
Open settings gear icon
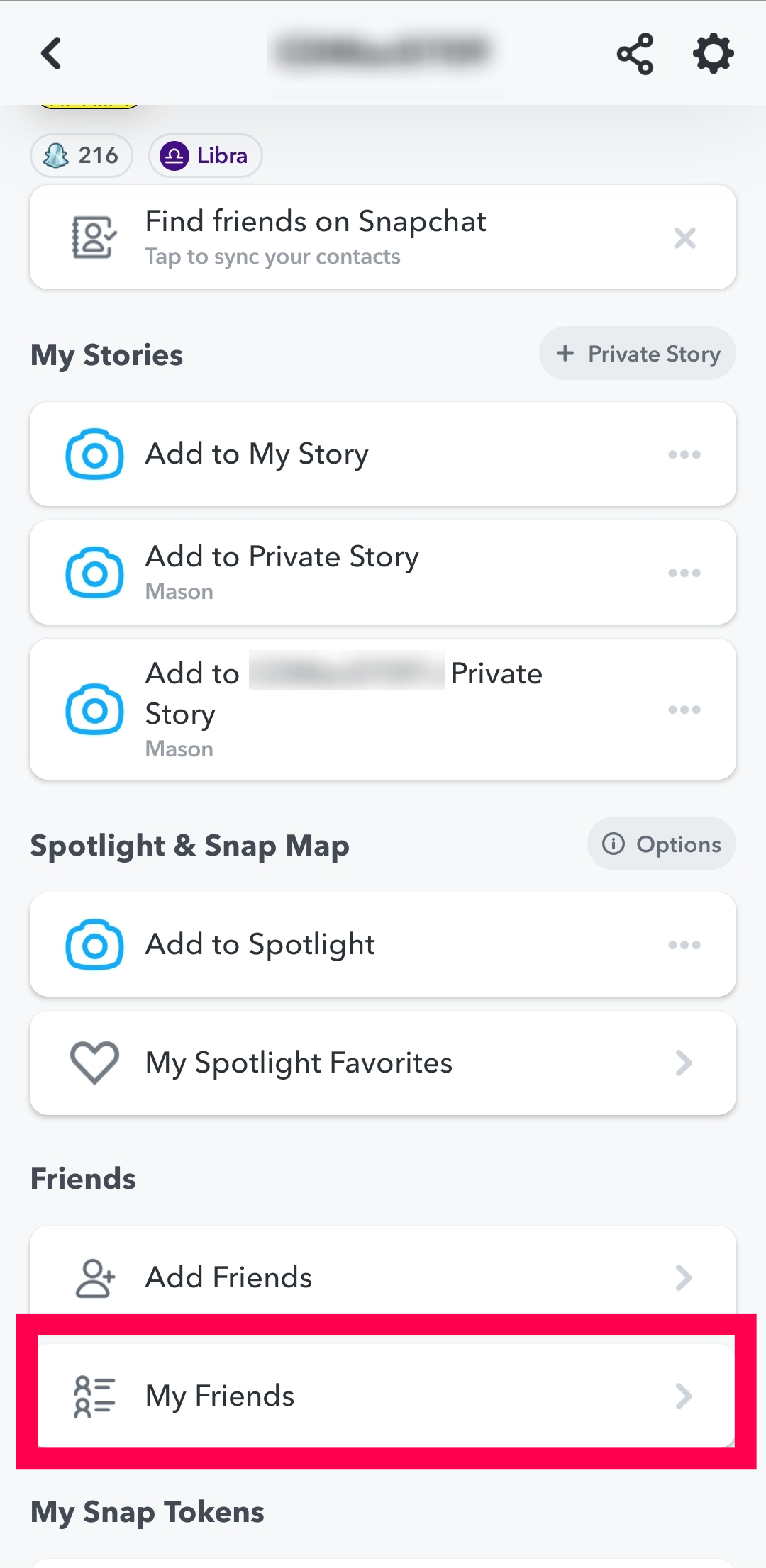point(713,53)
